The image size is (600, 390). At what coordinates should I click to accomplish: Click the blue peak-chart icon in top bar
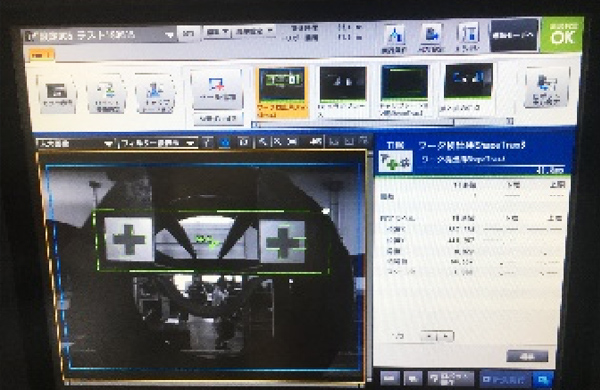pyautogui.click(x=394, y=39)
